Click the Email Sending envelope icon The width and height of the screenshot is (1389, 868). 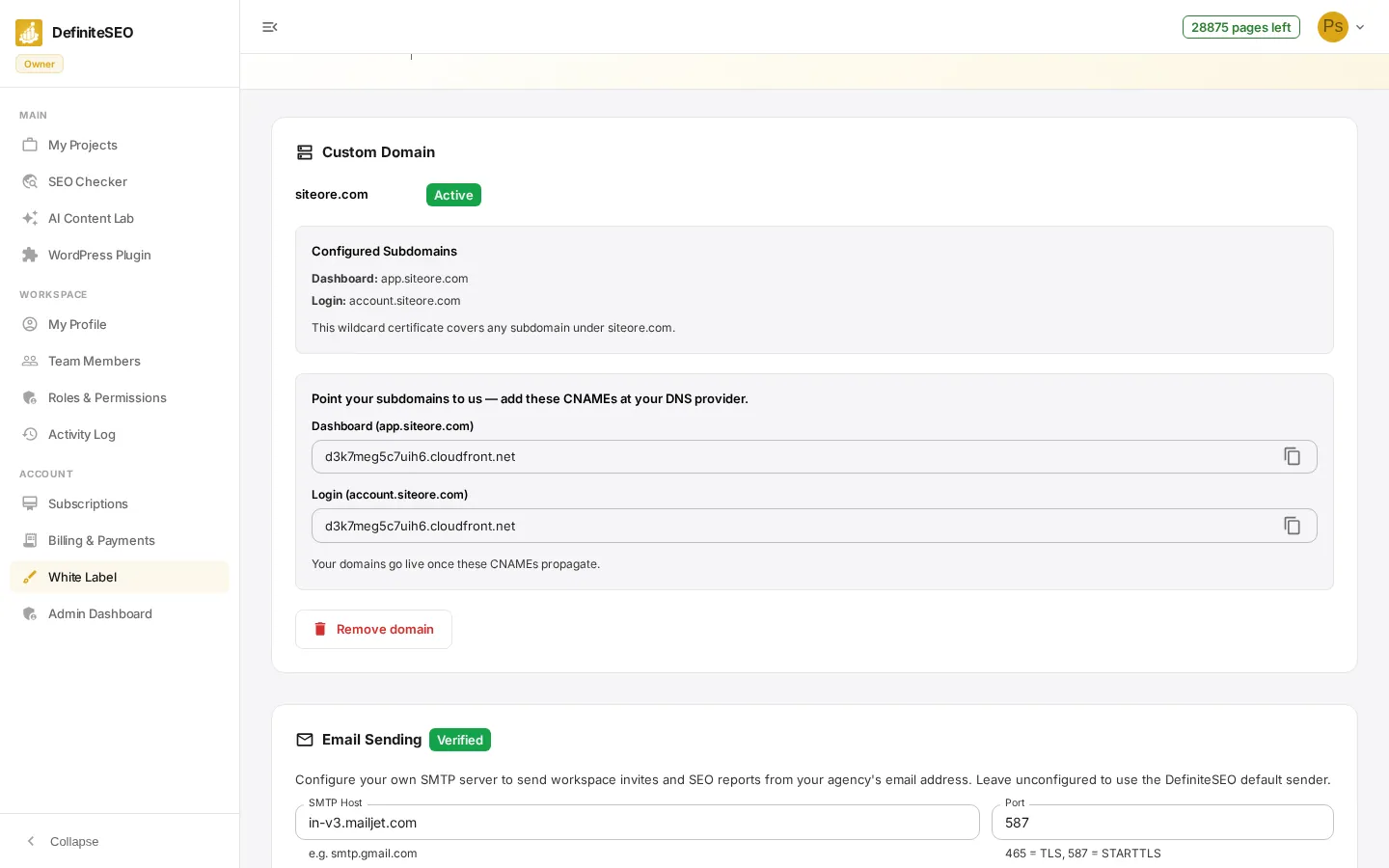305,740
